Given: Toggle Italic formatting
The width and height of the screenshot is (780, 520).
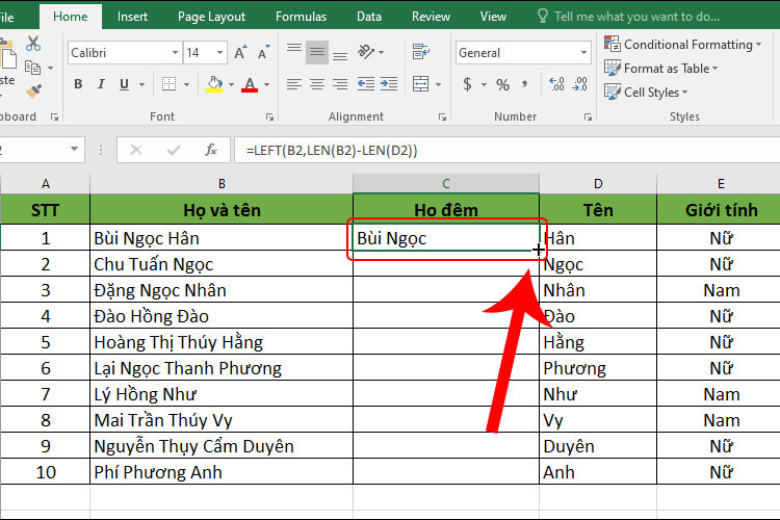Looking at the screenshot, I should [101, 84].
